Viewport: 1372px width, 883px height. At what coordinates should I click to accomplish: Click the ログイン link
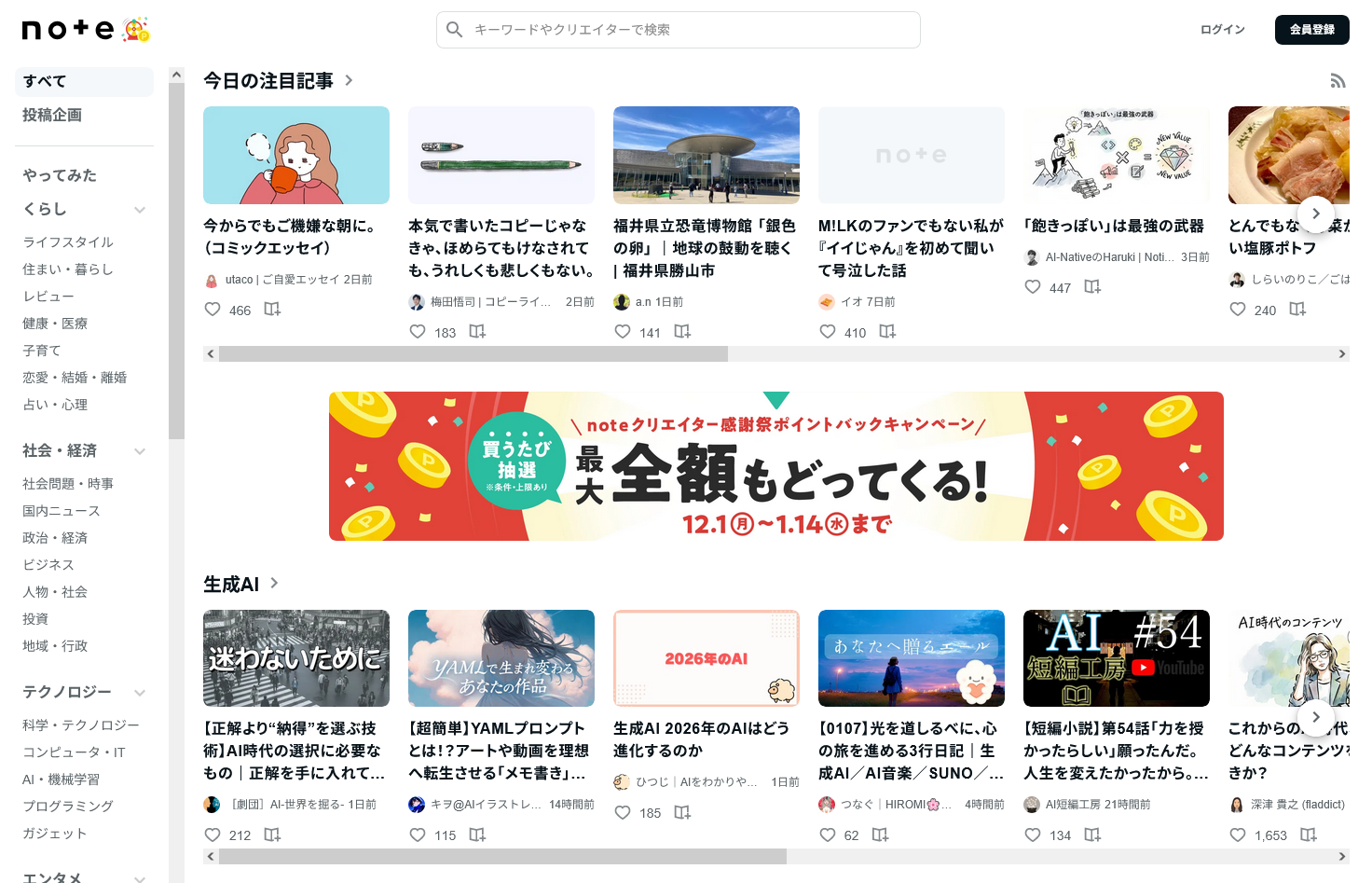1223,30
